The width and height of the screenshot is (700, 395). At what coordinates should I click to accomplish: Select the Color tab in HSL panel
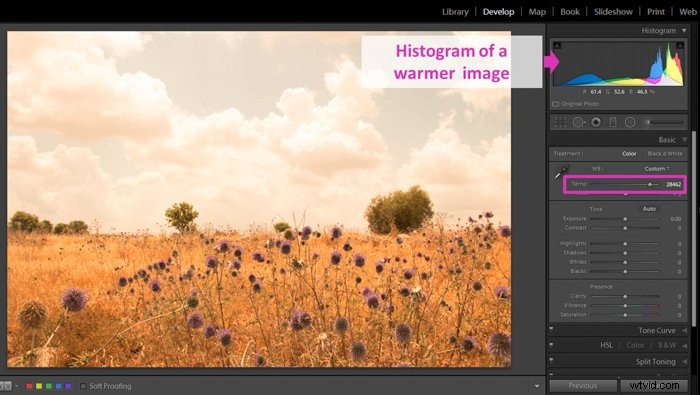pyautogui.click(x=635, y=345)
